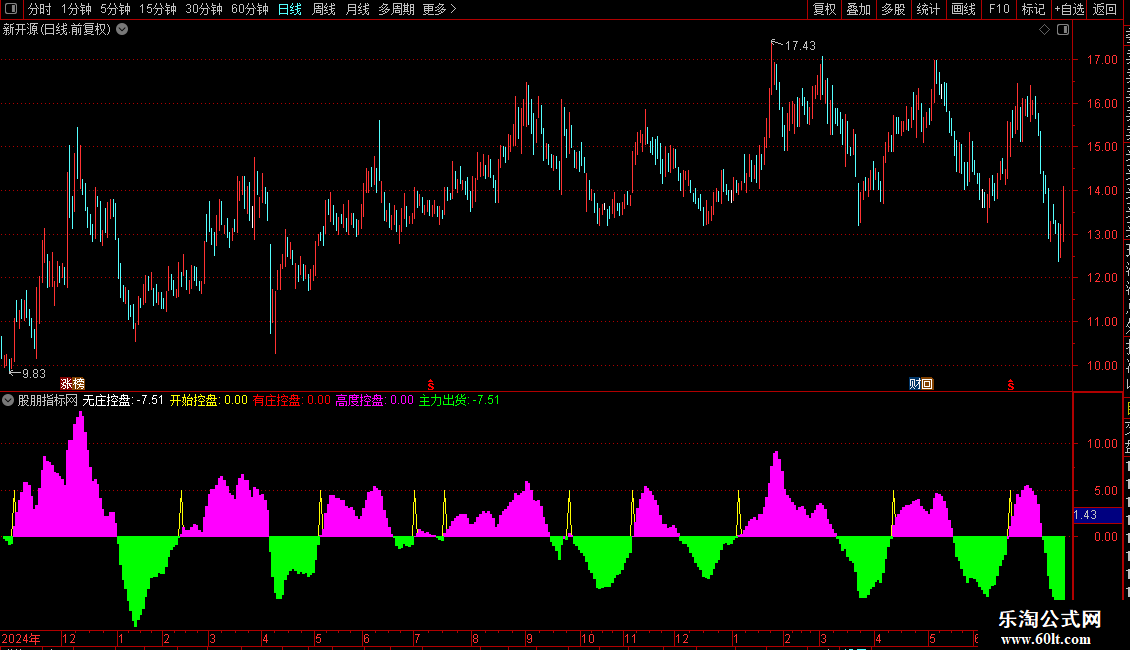Open the F10 company info

click(x=999, y=9)
